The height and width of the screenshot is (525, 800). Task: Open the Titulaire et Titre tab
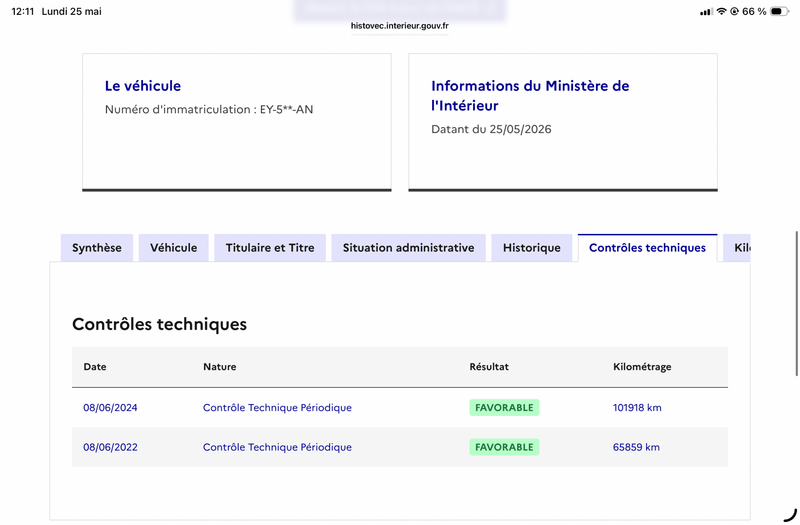pyautogui.click(x=270, y=248)
